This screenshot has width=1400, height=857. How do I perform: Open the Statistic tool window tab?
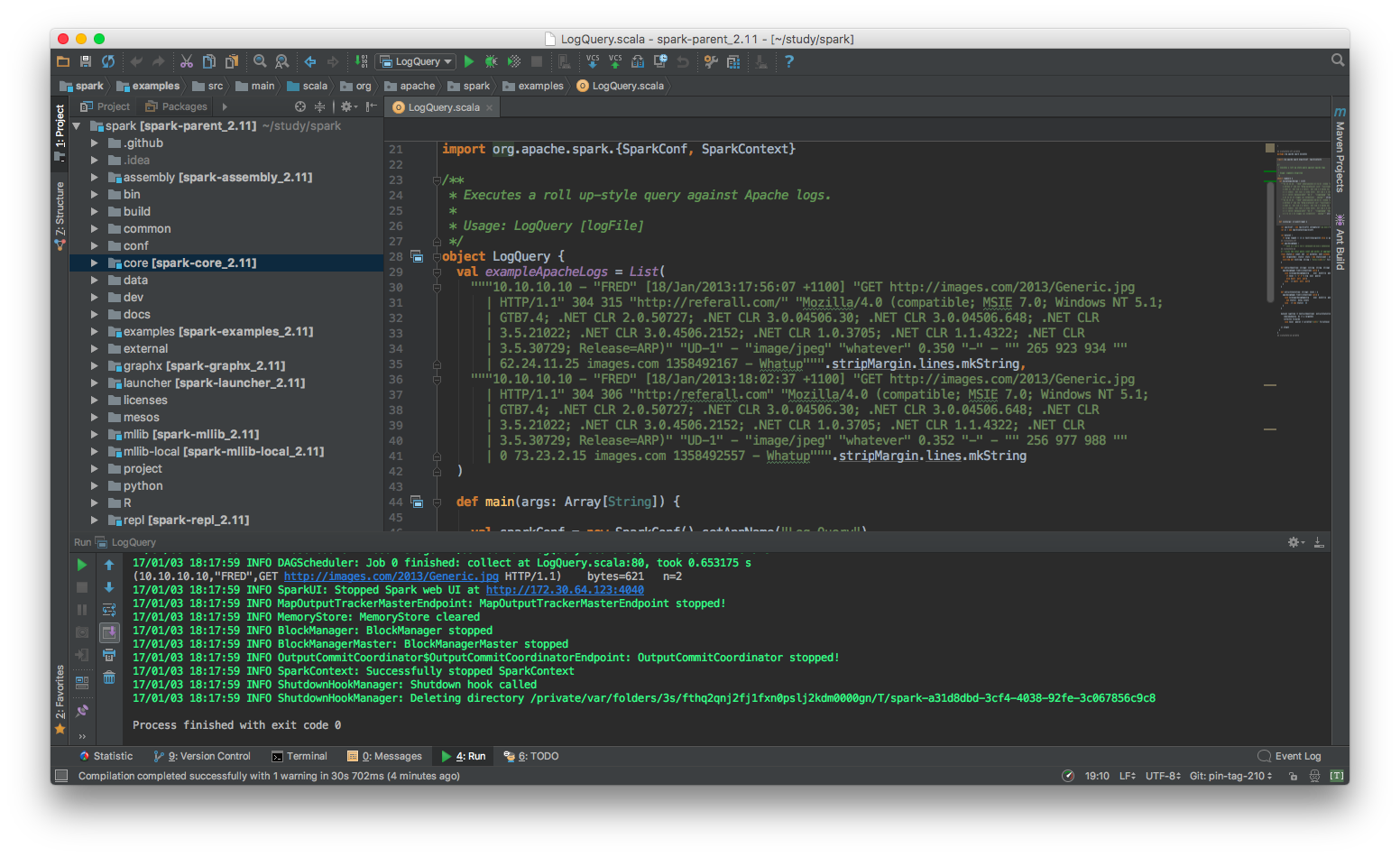(x=106, y=756)
